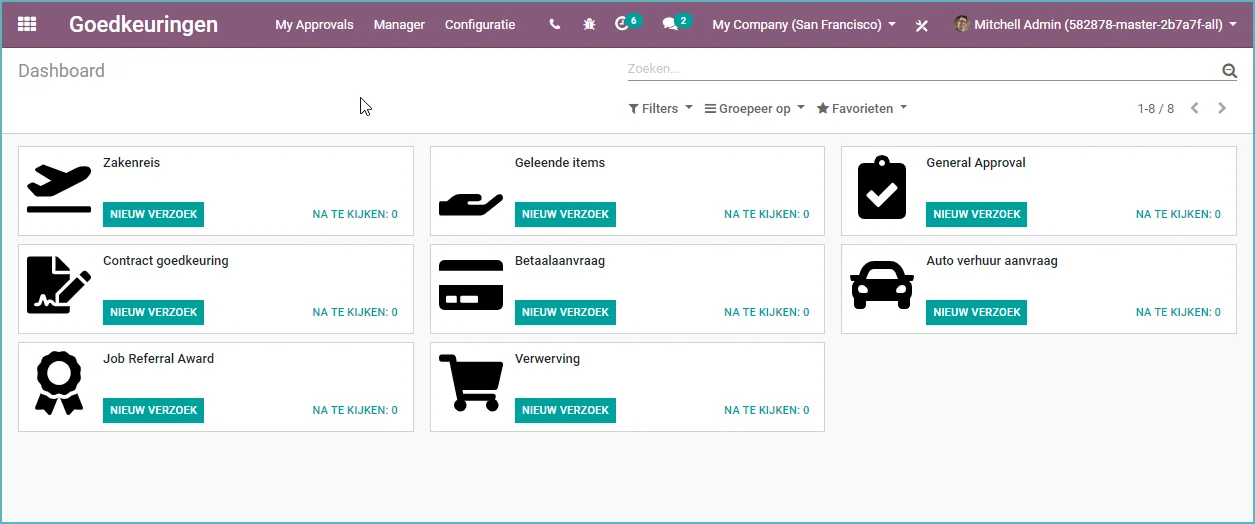
Task: Open the My Company (San Francisco) selector
Action: tap(804, 24)
